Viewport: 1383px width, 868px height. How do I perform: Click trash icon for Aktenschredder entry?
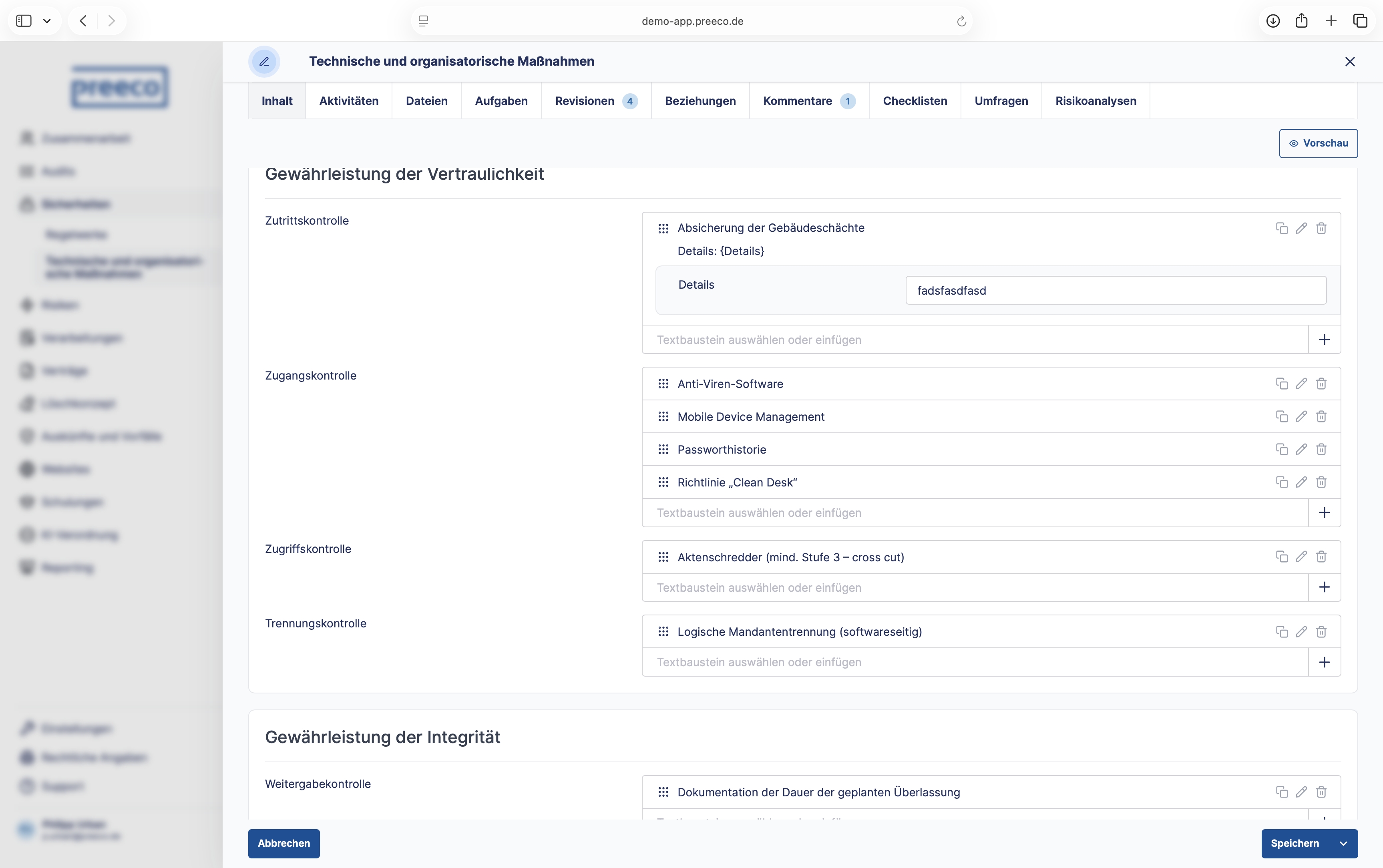click(x=1321, y=556)
